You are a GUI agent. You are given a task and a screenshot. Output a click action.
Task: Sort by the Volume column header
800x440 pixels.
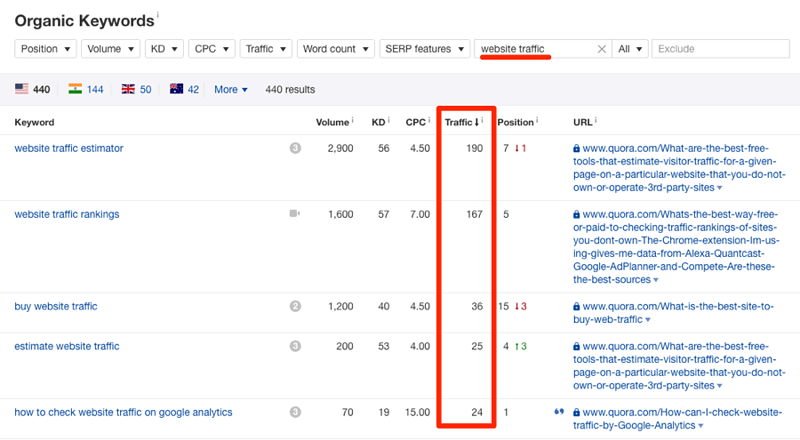tap(332, 122)
